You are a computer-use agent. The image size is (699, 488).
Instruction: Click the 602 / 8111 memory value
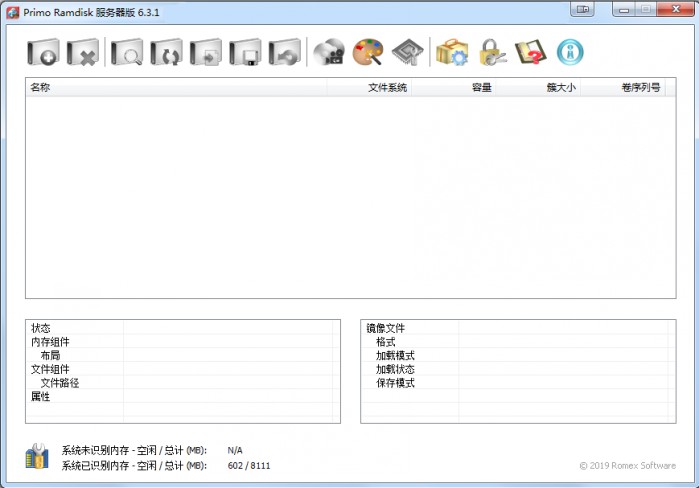(249, 466)
